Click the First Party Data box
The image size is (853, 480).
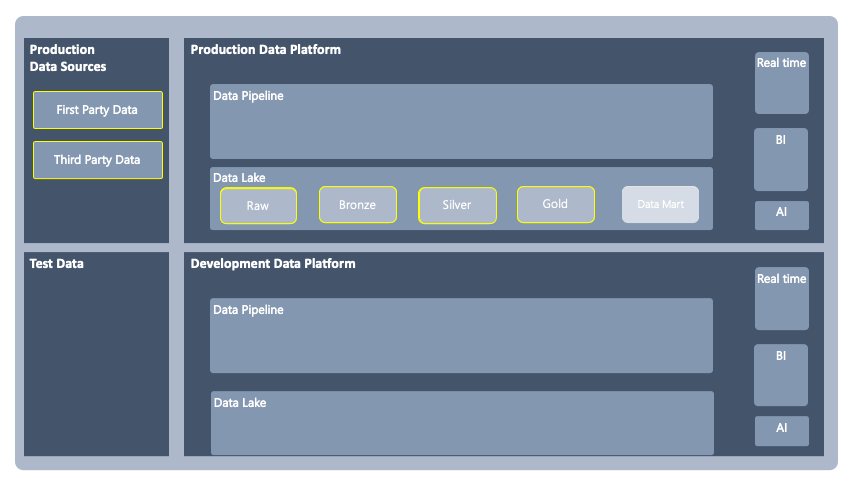coord(97,110)
